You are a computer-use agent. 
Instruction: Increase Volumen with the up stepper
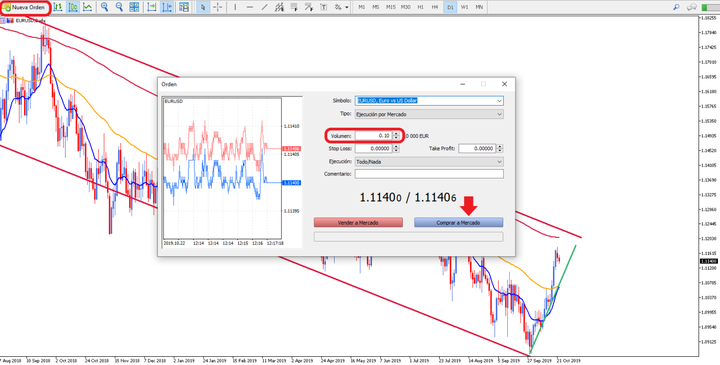point(397,134)
